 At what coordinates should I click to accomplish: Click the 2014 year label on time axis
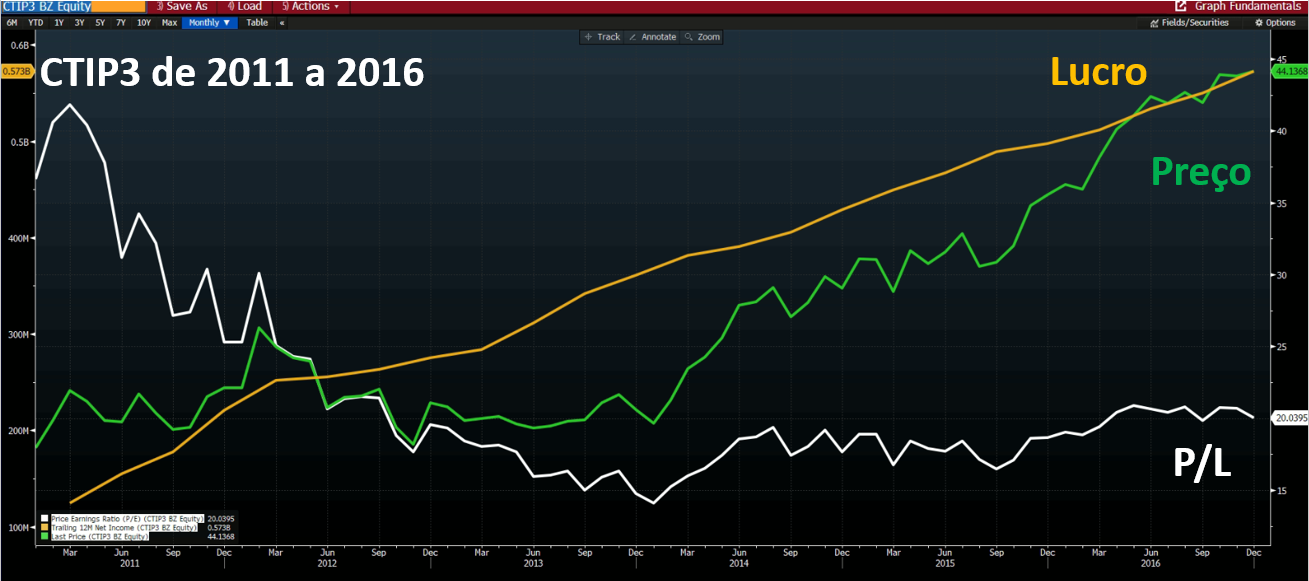tap(739, 564)
